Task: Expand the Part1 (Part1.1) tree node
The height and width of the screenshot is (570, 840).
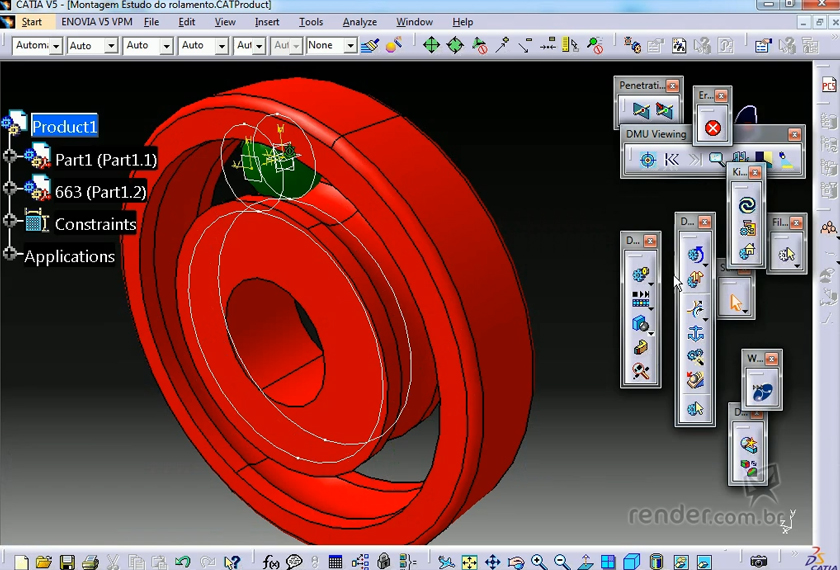Action: click(11, 157)
